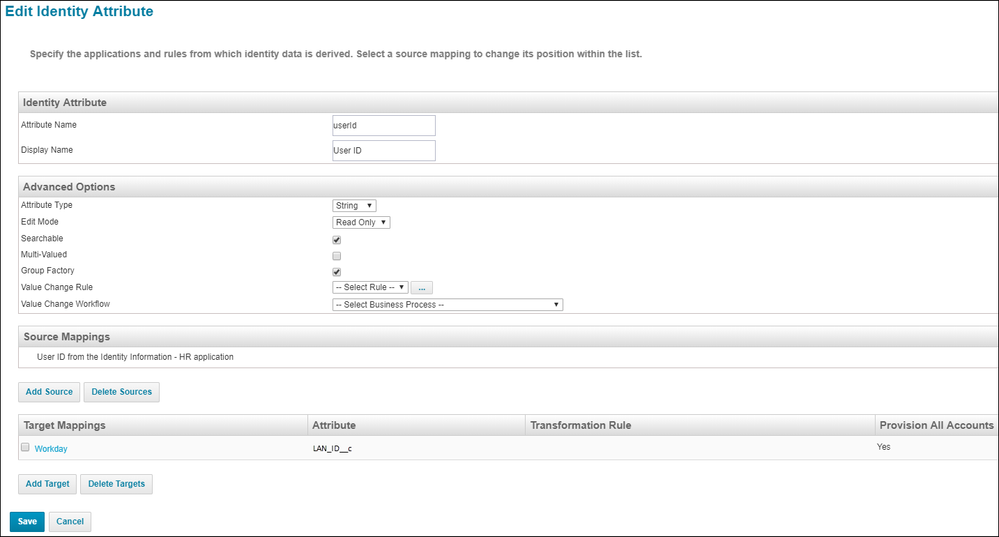Save the identity attribute changes
The height and width of the screenshot is (537, 999).
point(27,521)
